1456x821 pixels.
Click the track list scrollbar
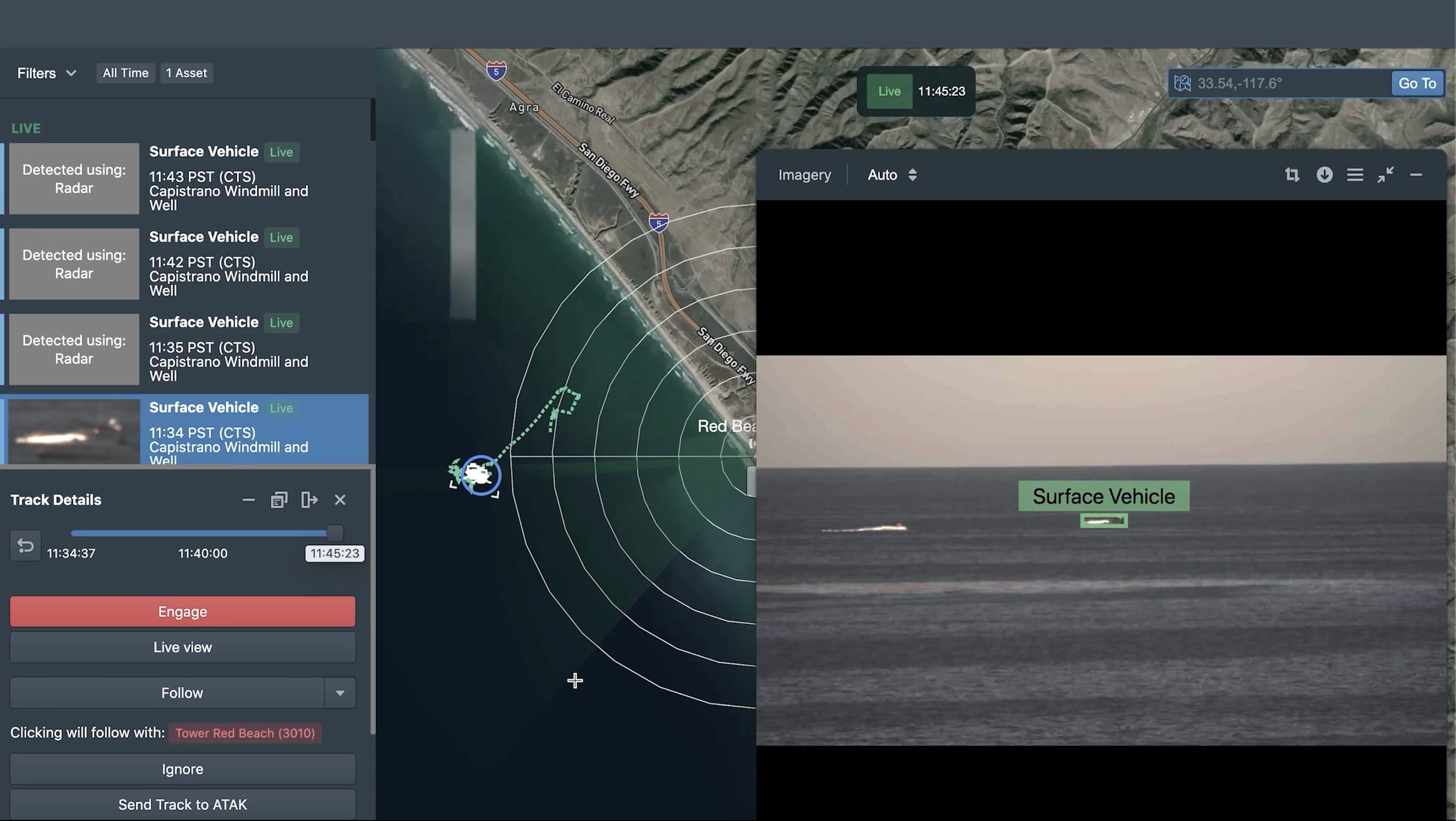click(372, 120)
